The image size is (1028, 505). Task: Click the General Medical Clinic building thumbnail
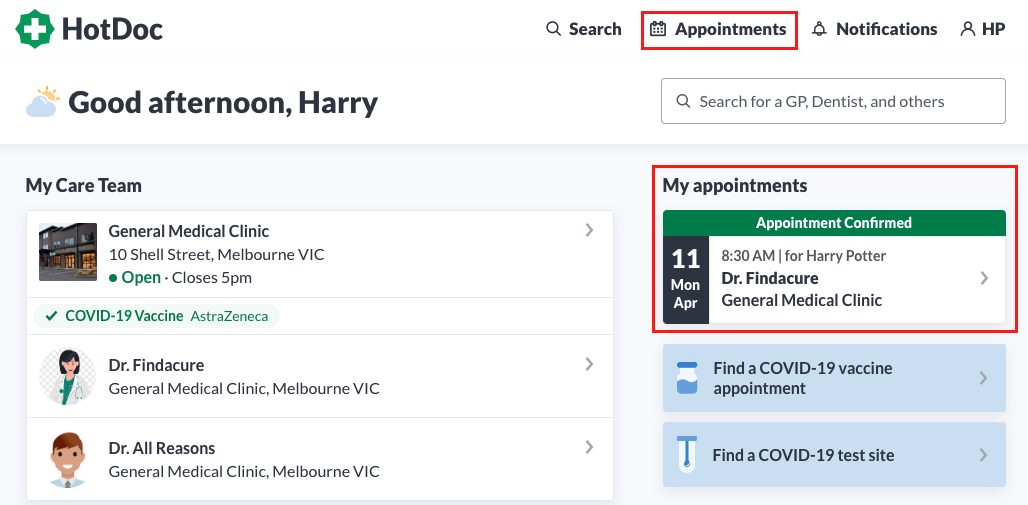tap(68, 252)
